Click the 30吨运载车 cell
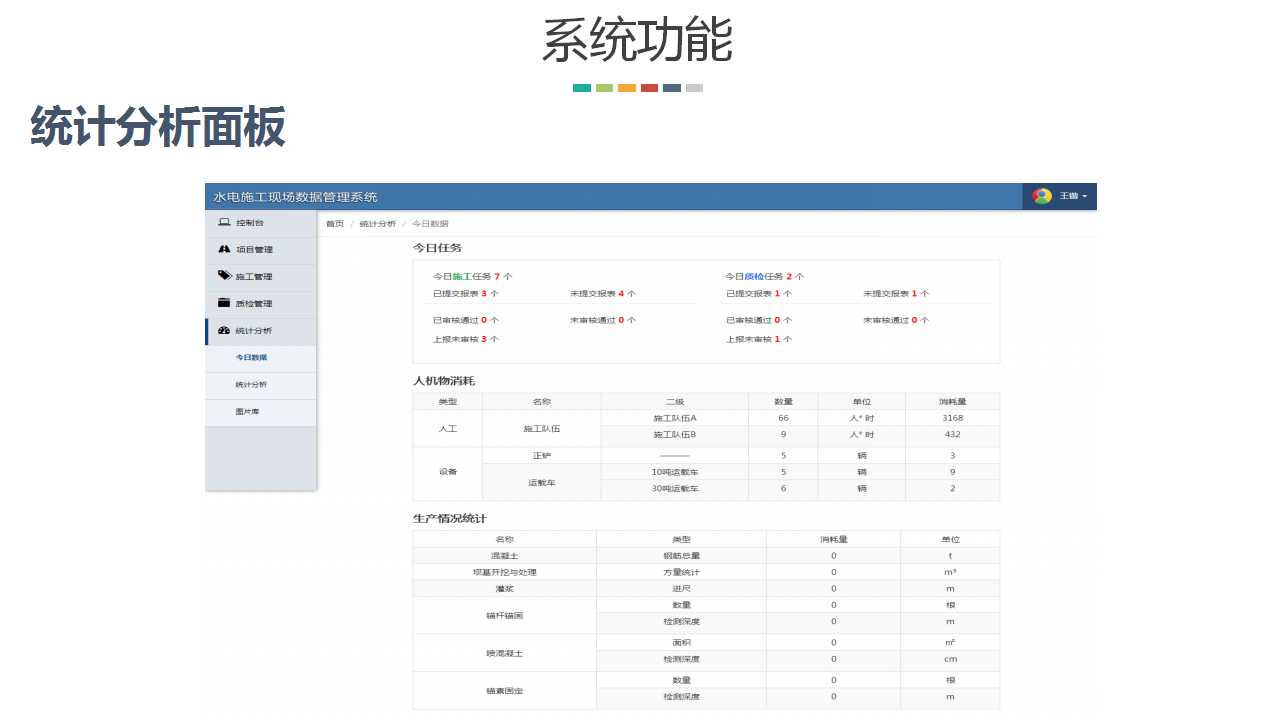The image size is (1280, 720). pyautogui.click(x=674, y=489)
